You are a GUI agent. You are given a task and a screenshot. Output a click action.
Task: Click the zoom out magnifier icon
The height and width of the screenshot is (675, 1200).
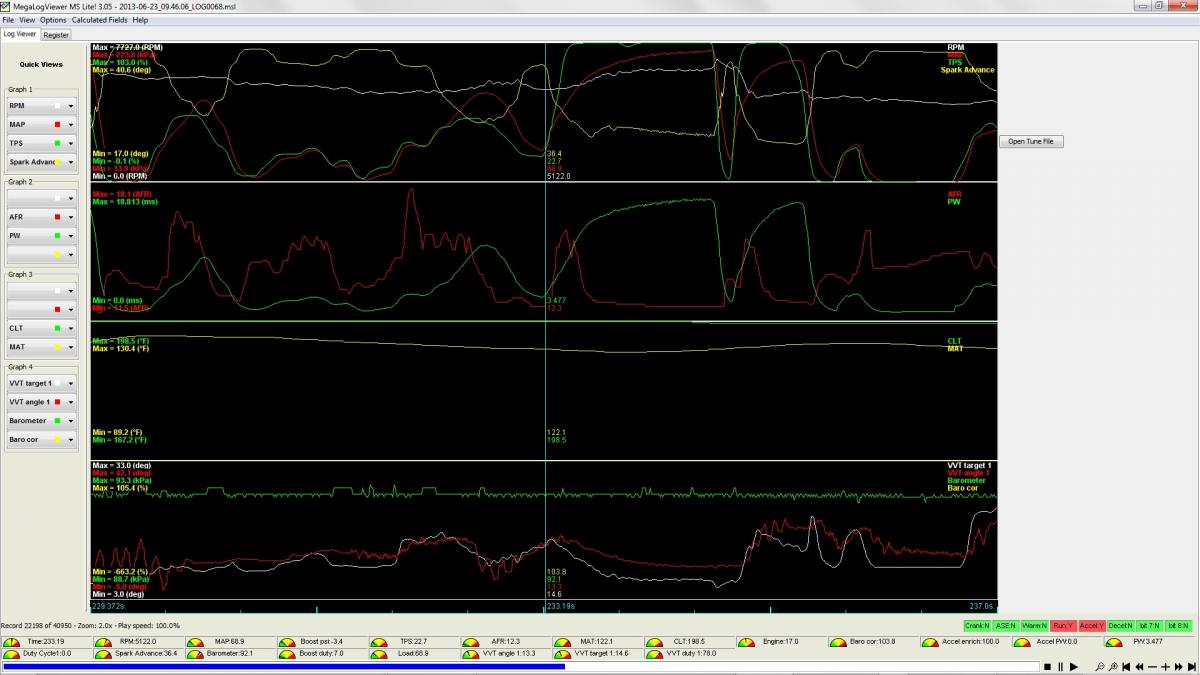coord(1099,666)
